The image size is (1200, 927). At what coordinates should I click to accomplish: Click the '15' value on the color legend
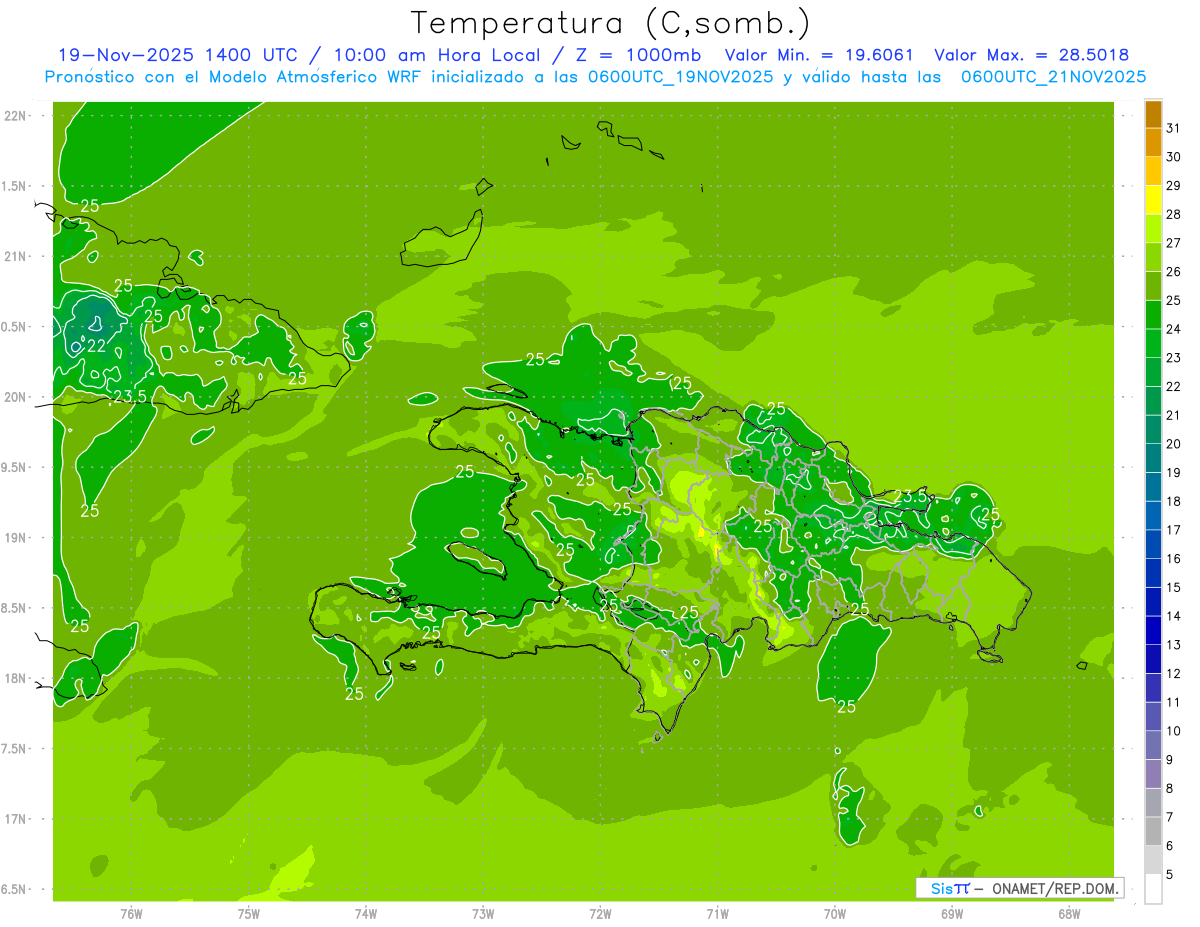(x=1173, y=587)
